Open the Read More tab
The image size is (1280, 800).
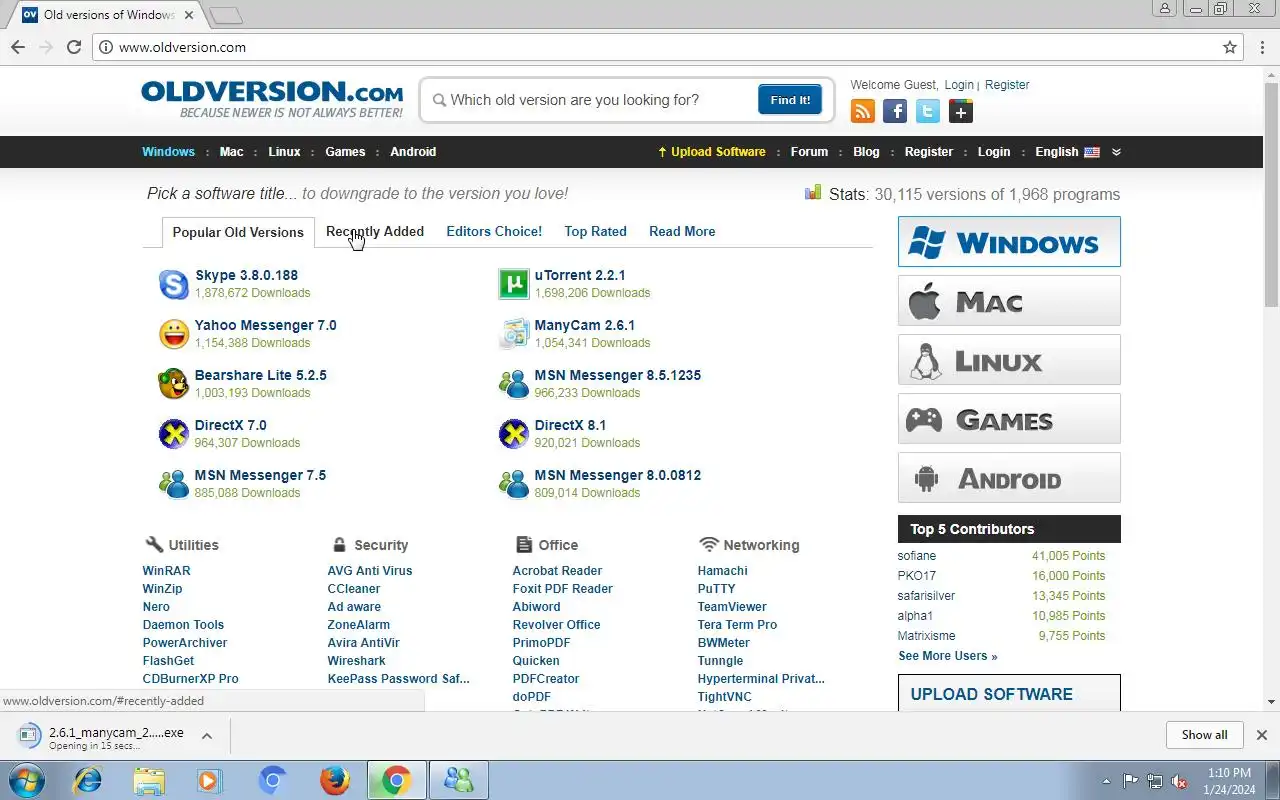coord(682,231)
